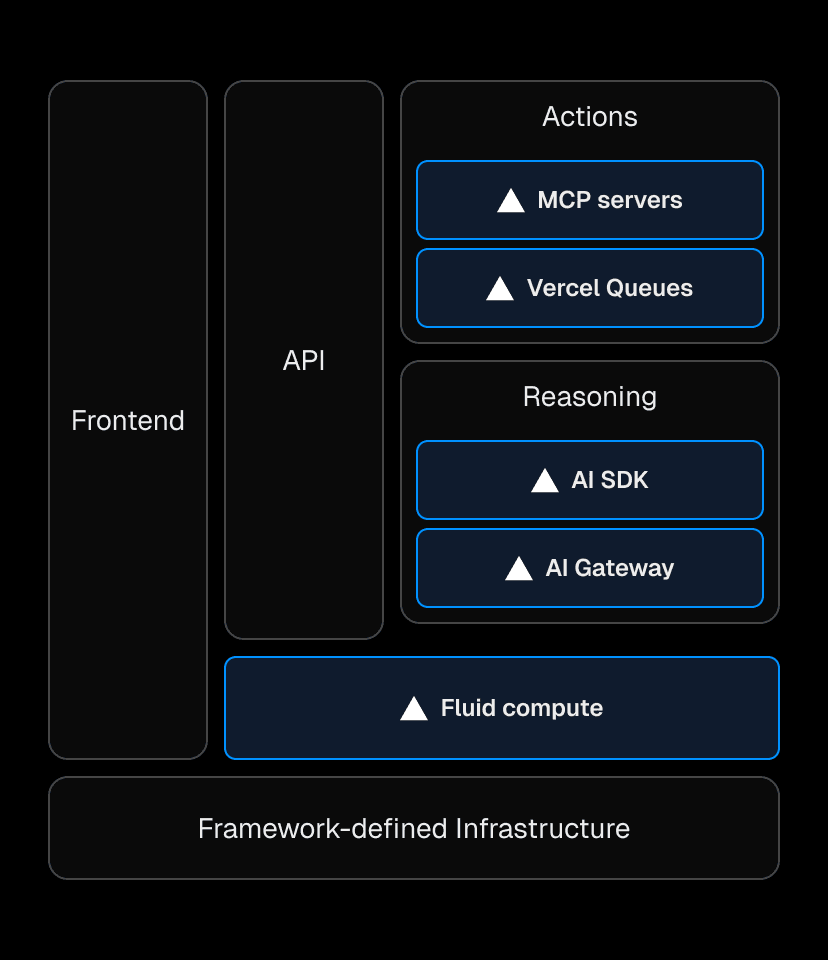Select the Frontend column label
The image size is (828, 960).
(x=128, y=420)
